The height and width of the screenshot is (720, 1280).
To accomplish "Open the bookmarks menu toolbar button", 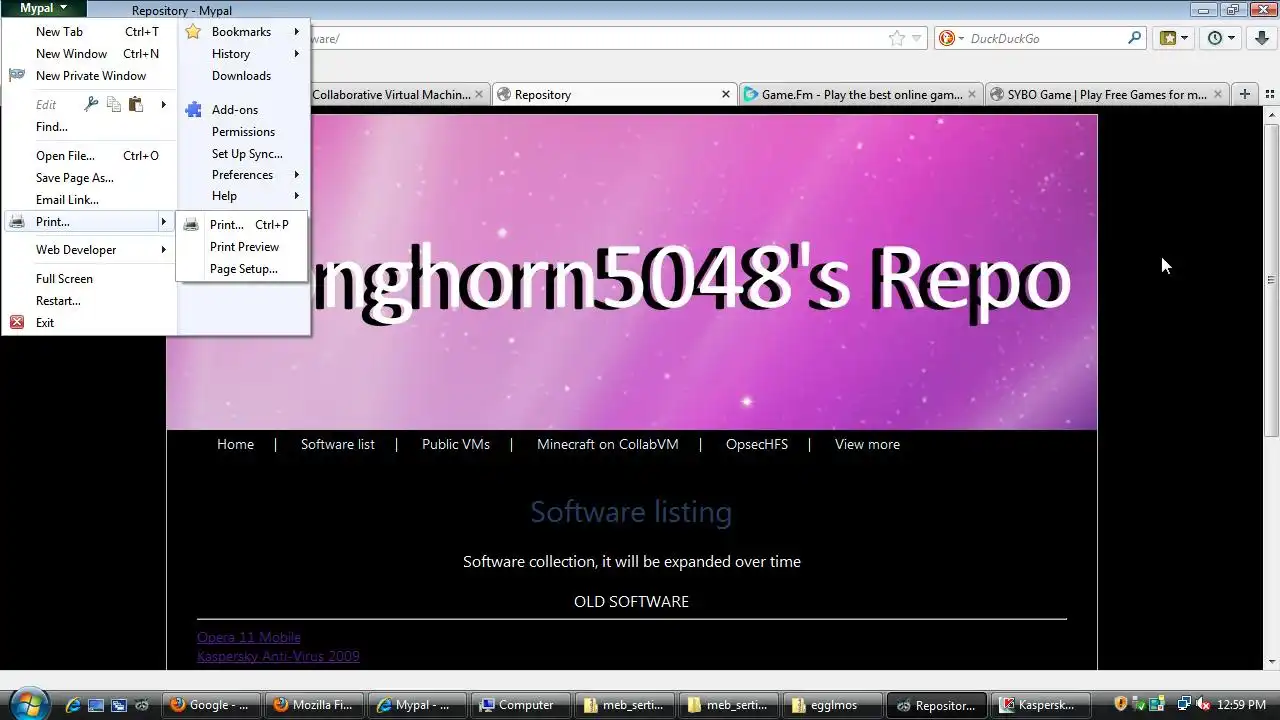I will 1174,38.
